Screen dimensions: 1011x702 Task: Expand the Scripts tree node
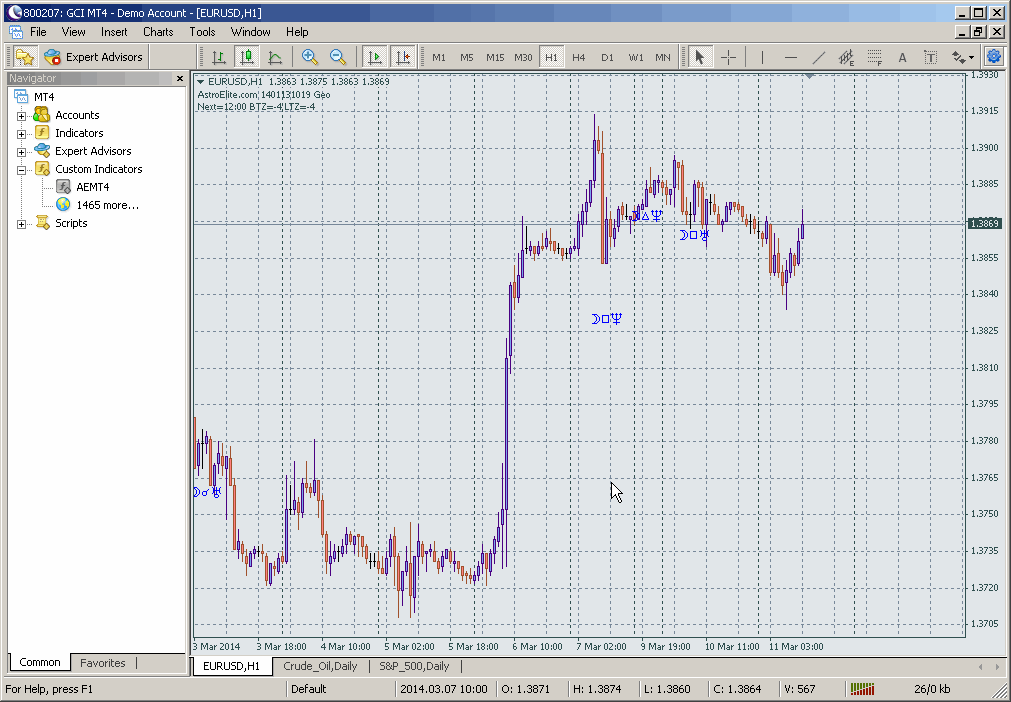click(x=22, y=224)
